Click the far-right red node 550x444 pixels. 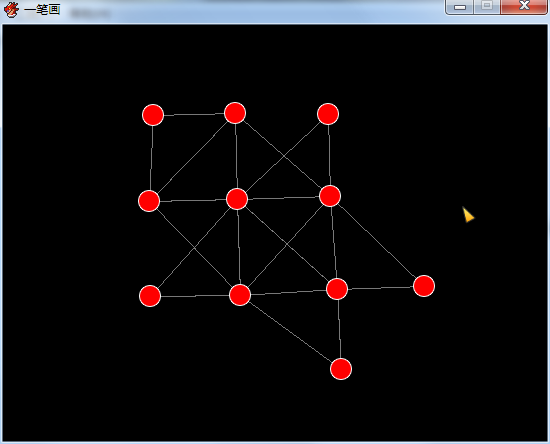424,286
